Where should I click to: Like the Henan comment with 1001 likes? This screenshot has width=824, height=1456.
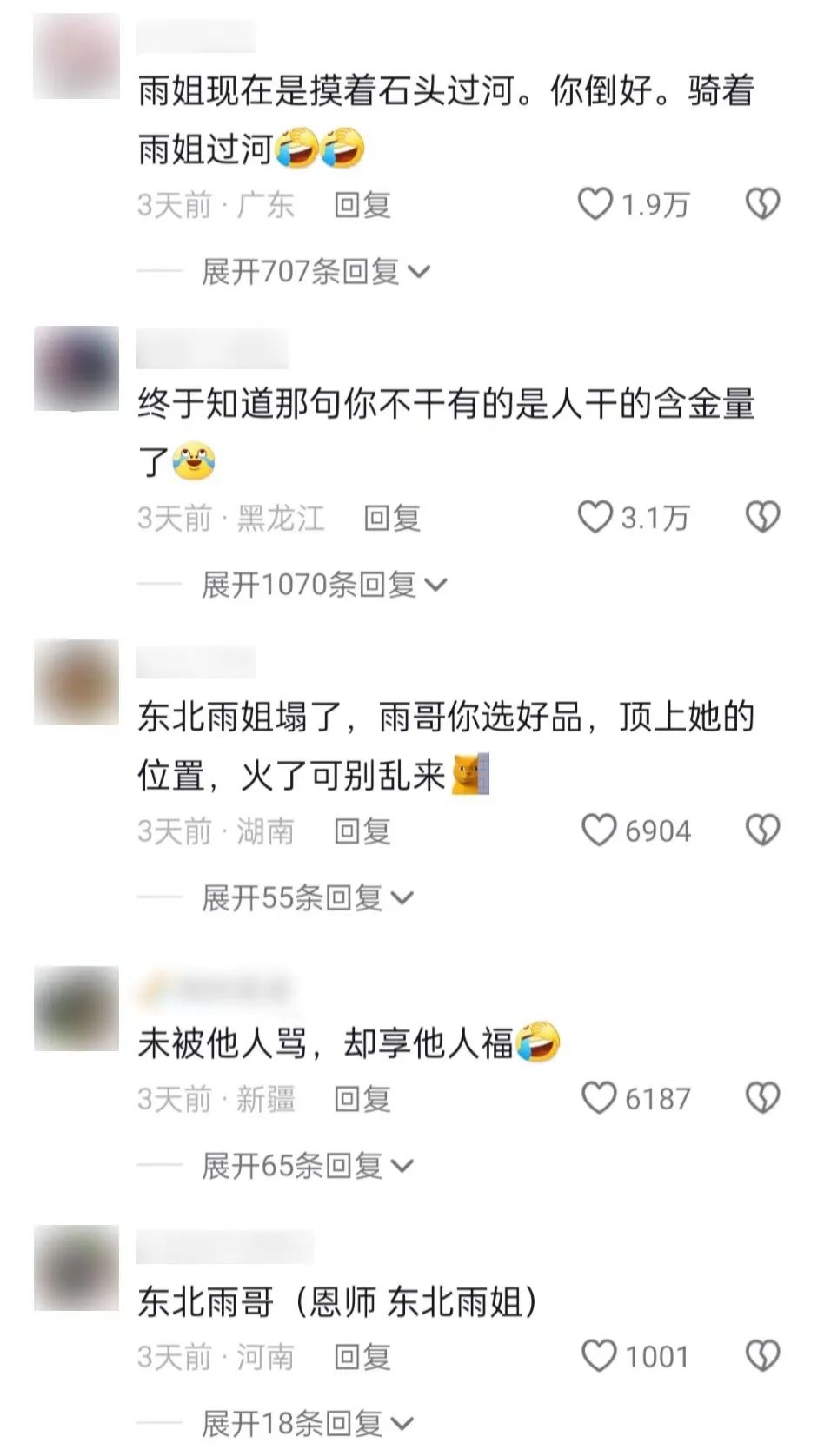click(599, 1355)
